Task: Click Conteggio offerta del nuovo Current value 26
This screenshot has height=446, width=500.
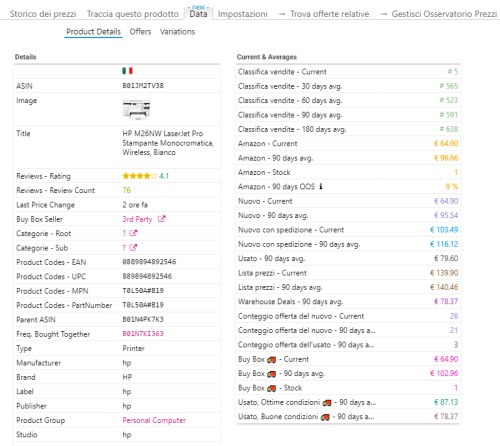Action: pos(454,316)
